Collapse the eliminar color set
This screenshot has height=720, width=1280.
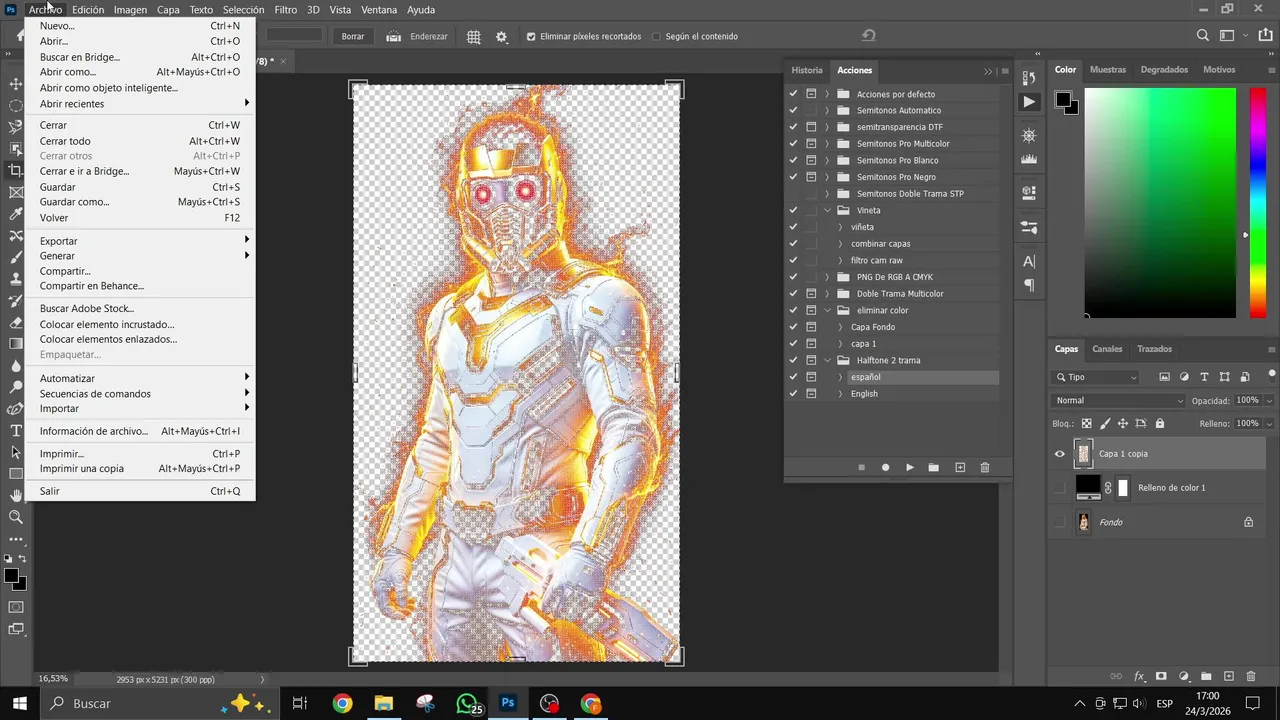(x=827, y=310)
